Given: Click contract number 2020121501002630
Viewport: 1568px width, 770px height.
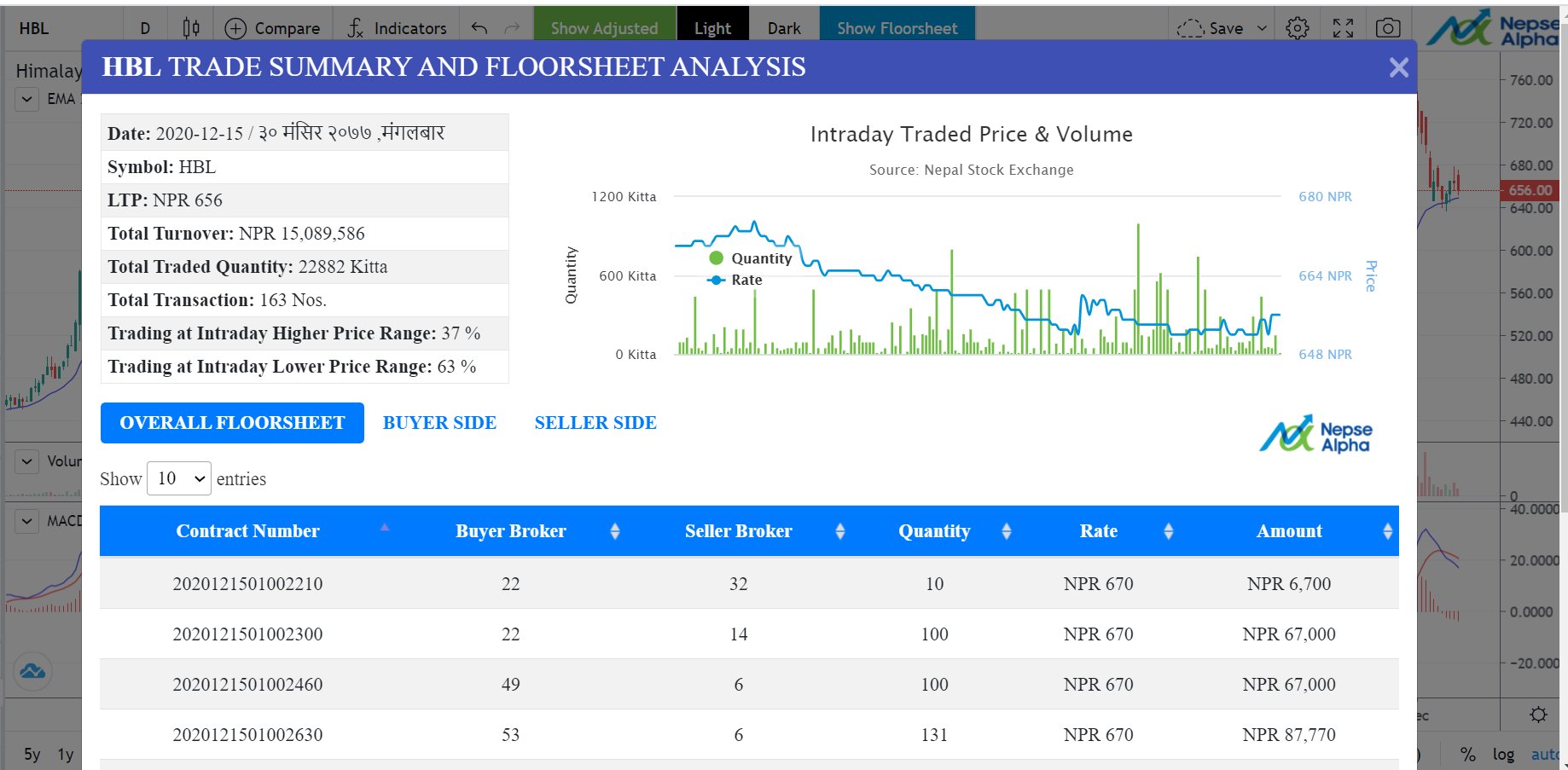Looking at the screenshot, I should [x=247, y=735].
